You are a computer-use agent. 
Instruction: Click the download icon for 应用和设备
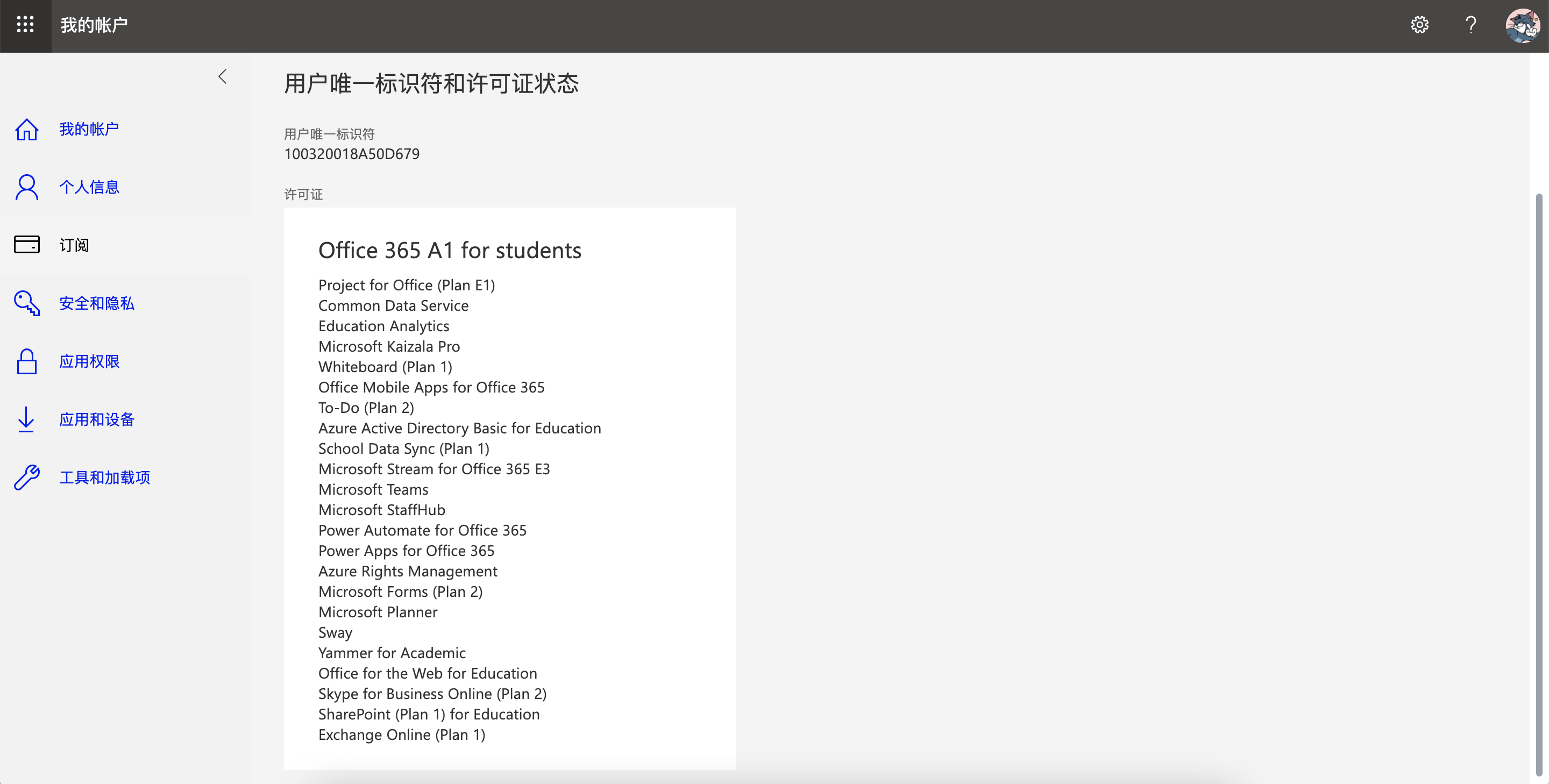pyautogui.click(x=26, y=419)
